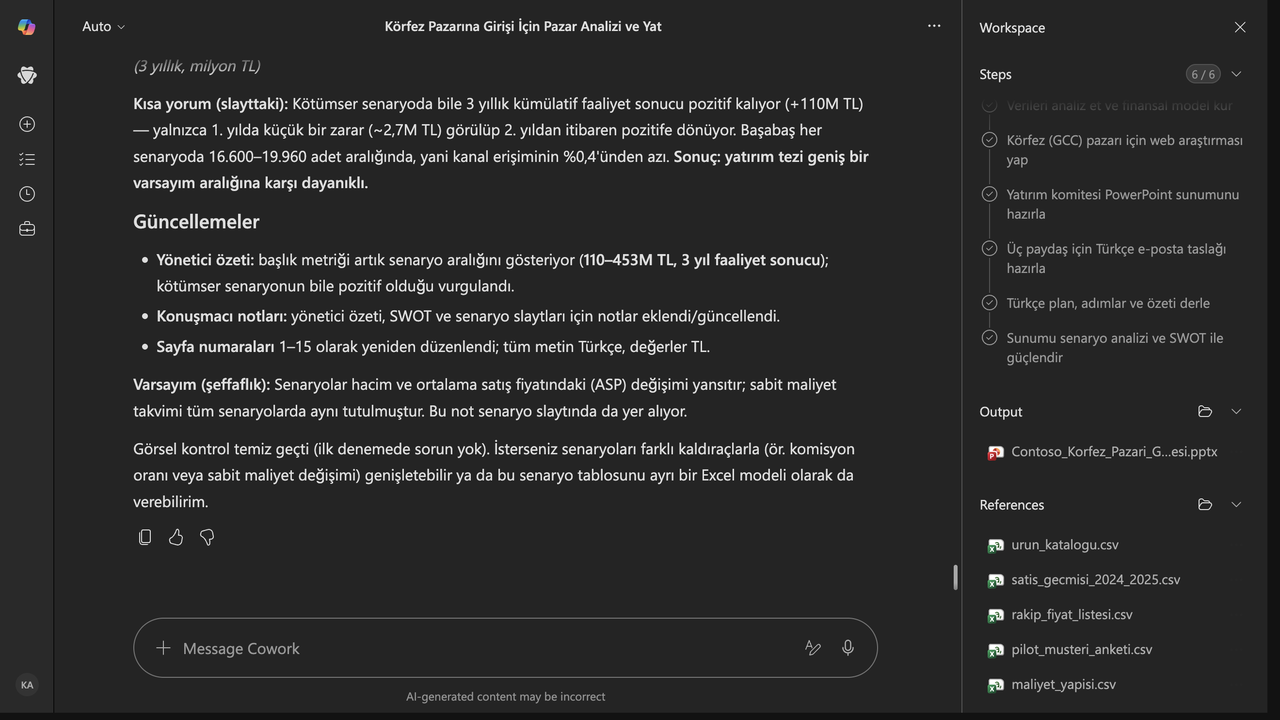Open maliyet_yapisi.csv reference
Image resolution: width=1280 pixels, height=720 pixels.
point(1063,685)
